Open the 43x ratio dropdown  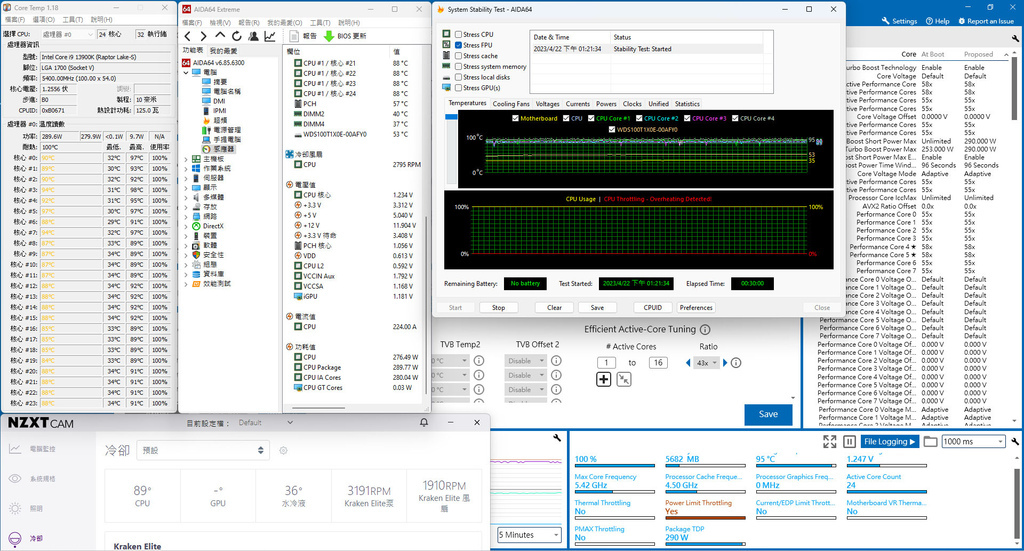(707, 363)
